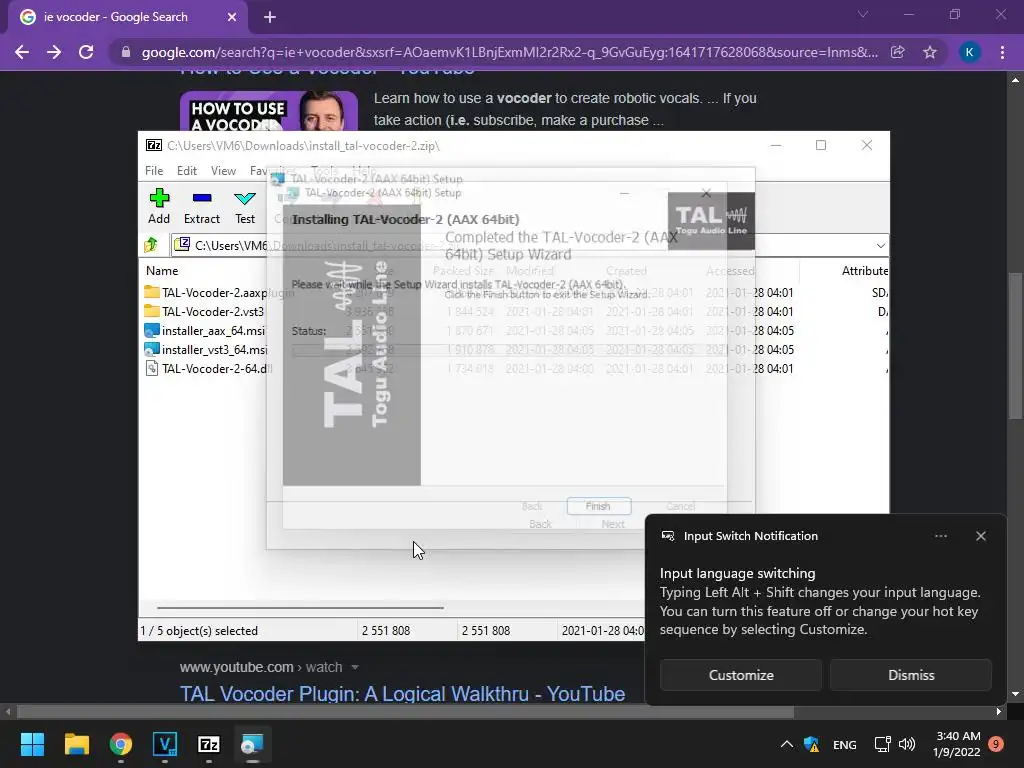Dismiss the input language switching notification
Viewport: 1024px width, 768px height.
910,675
